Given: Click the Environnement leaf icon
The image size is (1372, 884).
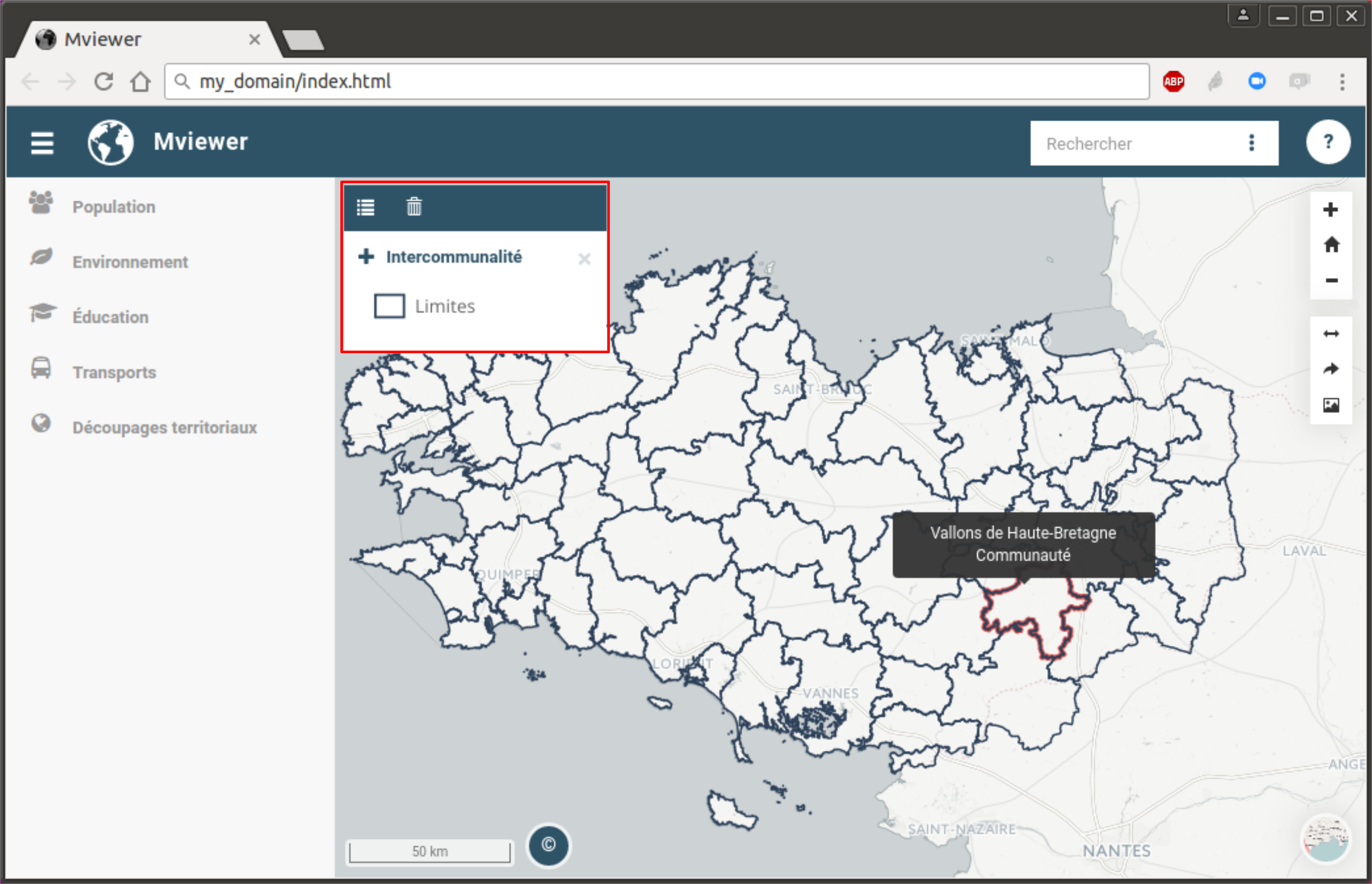Looking at the screenshot, I should (41, 257).
